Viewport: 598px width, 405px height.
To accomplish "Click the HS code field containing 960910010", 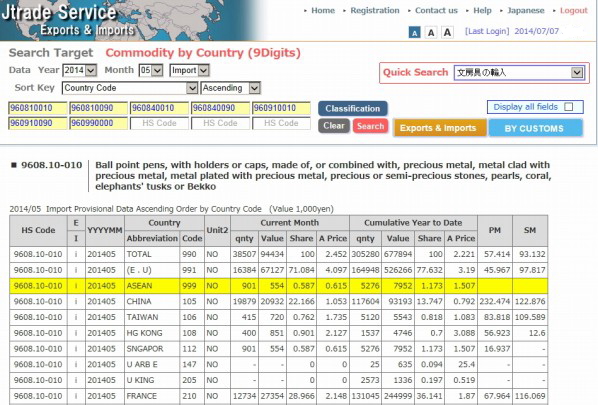I will coord(281,108).
